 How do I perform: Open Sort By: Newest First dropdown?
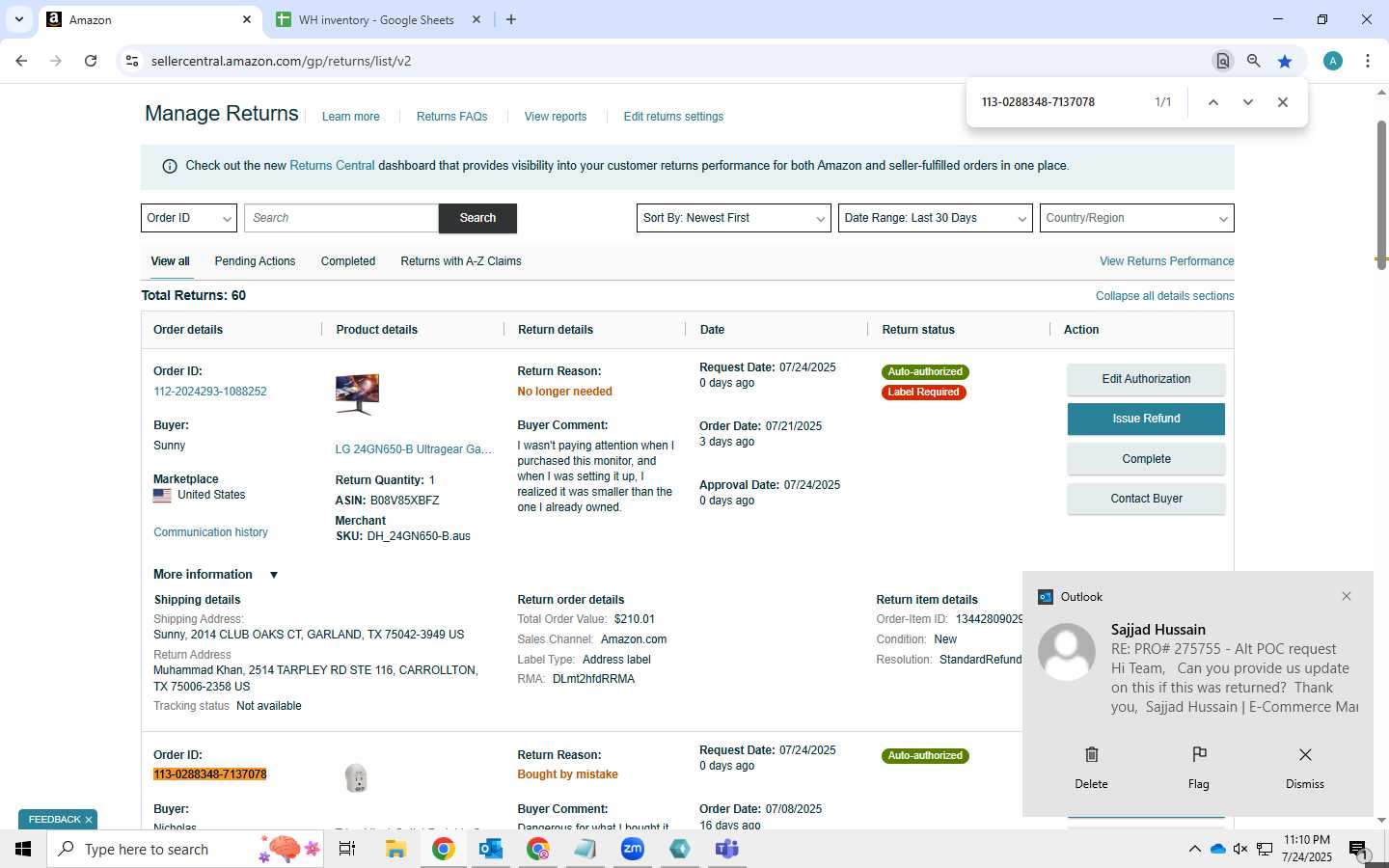point(734,218)
